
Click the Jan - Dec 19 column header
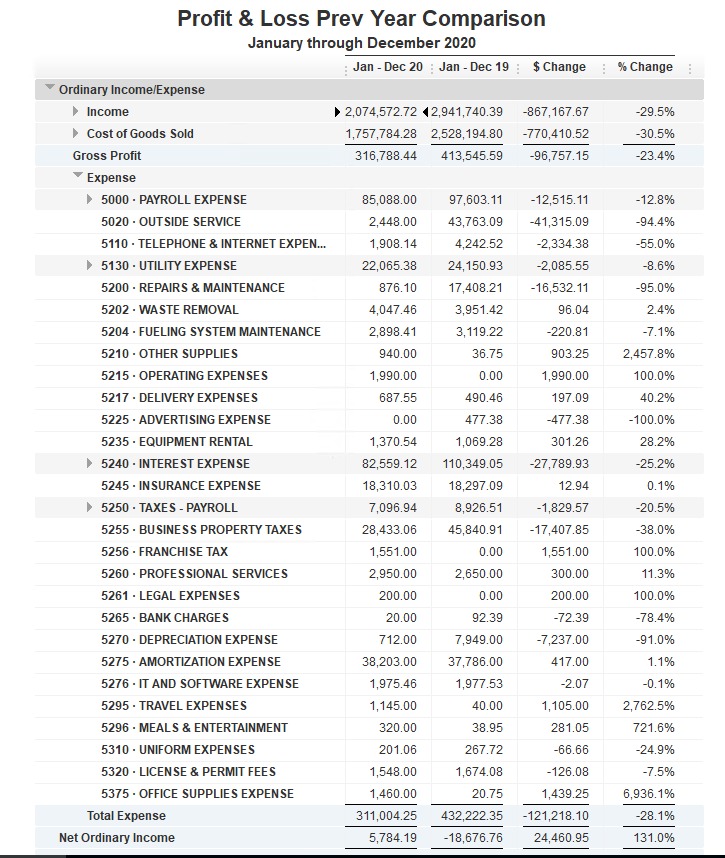click(473, 67)
